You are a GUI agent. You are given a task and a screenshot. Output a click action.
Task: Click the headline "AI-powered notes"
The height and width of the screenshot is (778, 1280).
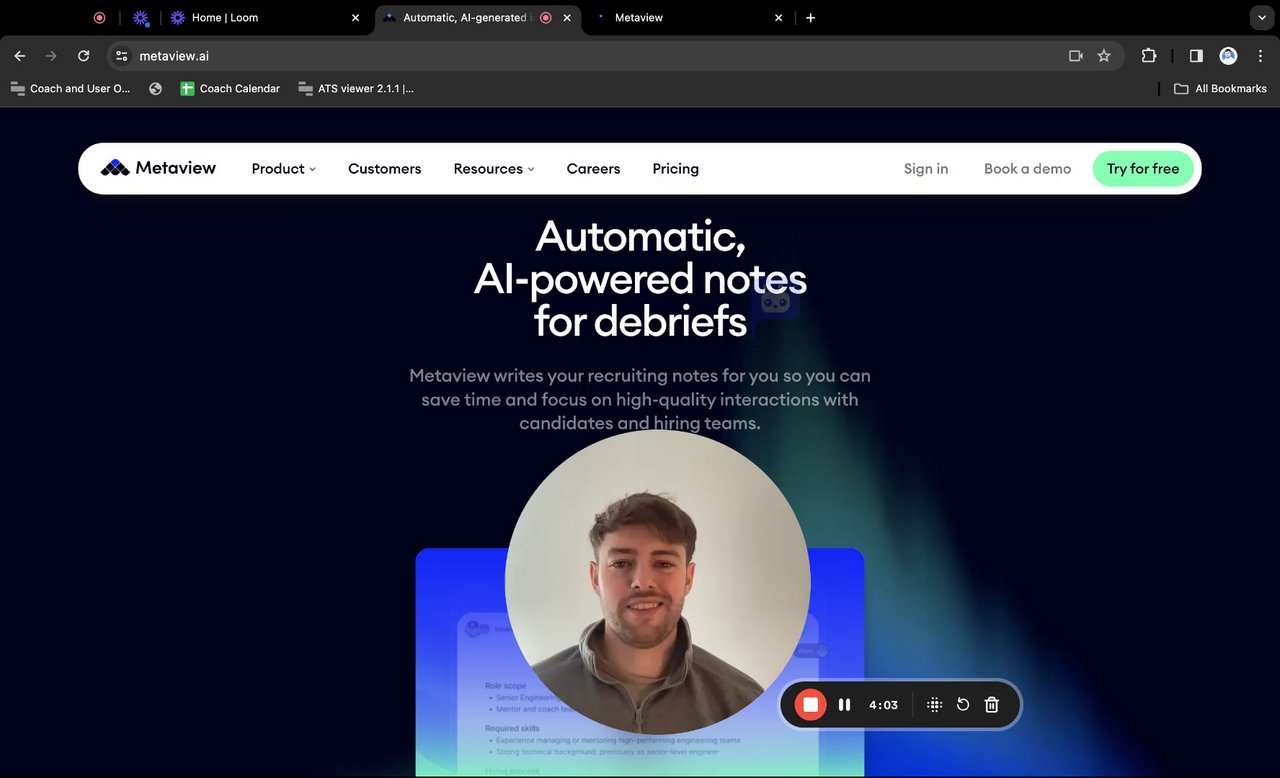pyautogui.click(x=640, y=279)
